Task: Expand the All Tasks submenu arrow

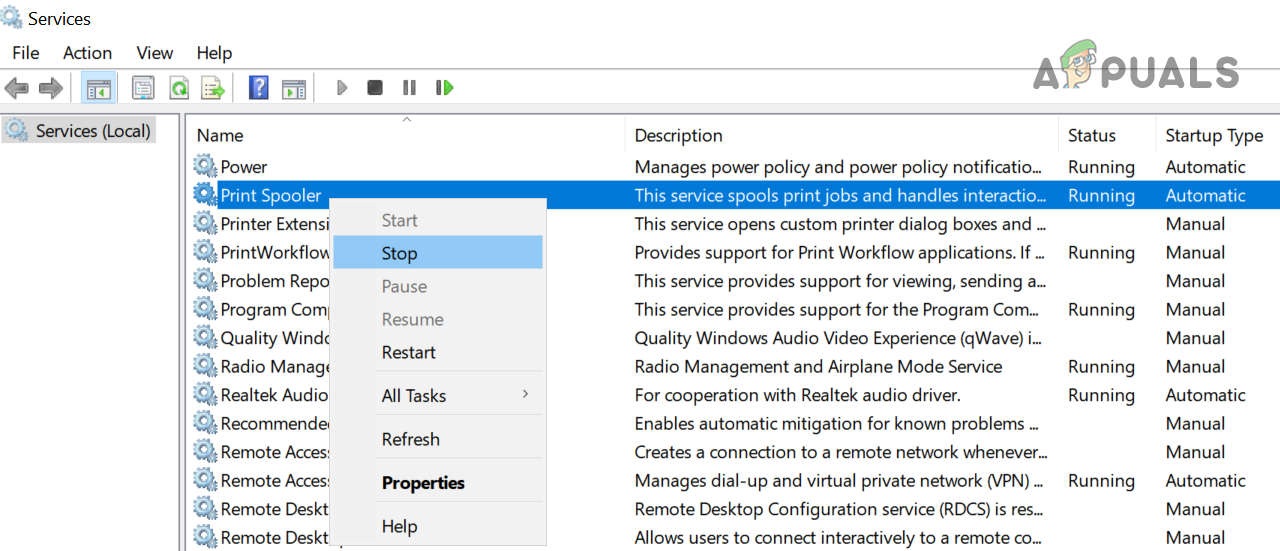Action: 525,395
